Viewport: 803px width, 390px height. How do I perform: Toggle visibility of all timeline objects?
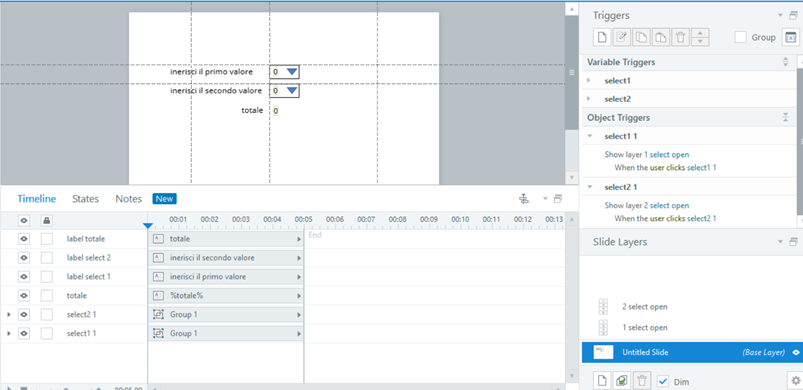pyautogui.click(x=24, y=221)
